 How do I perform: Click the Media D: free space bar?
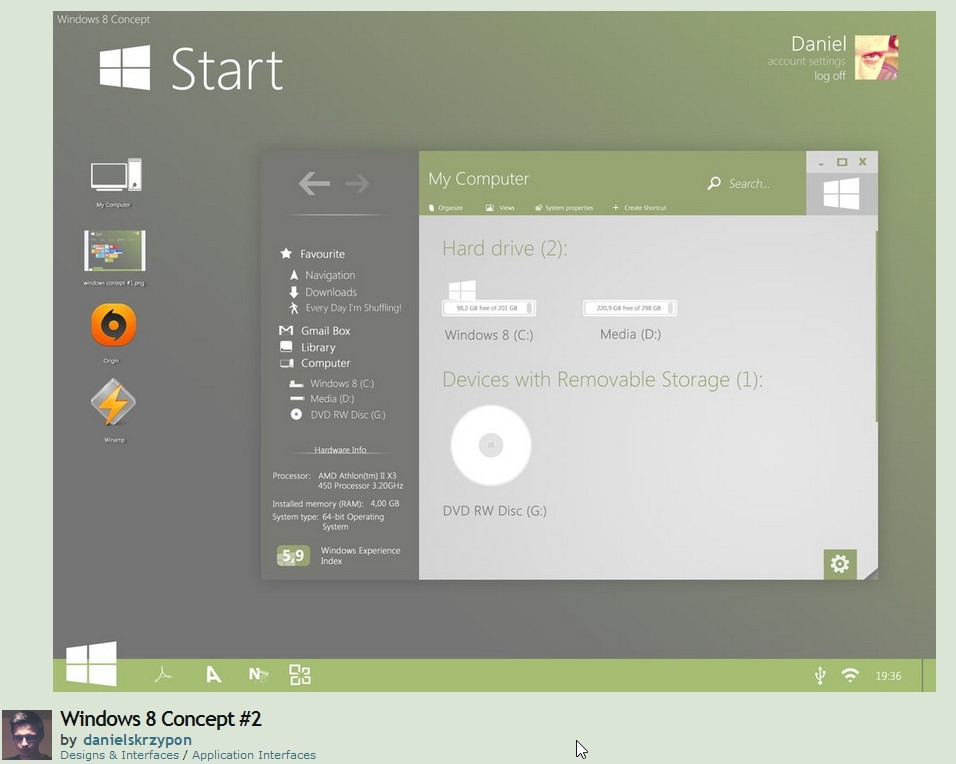coord(630,308)
